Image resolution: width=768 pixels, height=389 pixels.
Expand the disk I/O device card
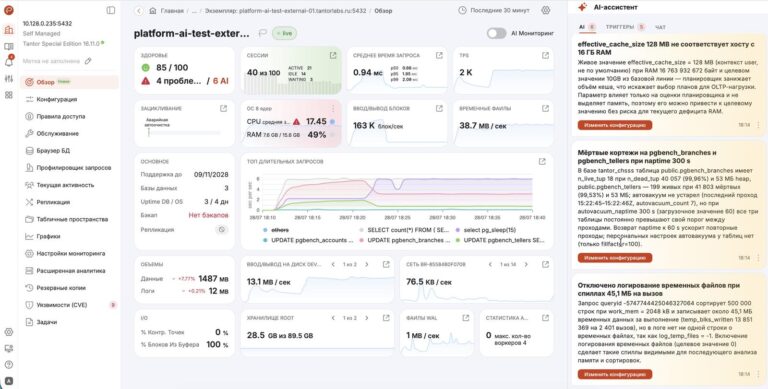tap(386, 265)
